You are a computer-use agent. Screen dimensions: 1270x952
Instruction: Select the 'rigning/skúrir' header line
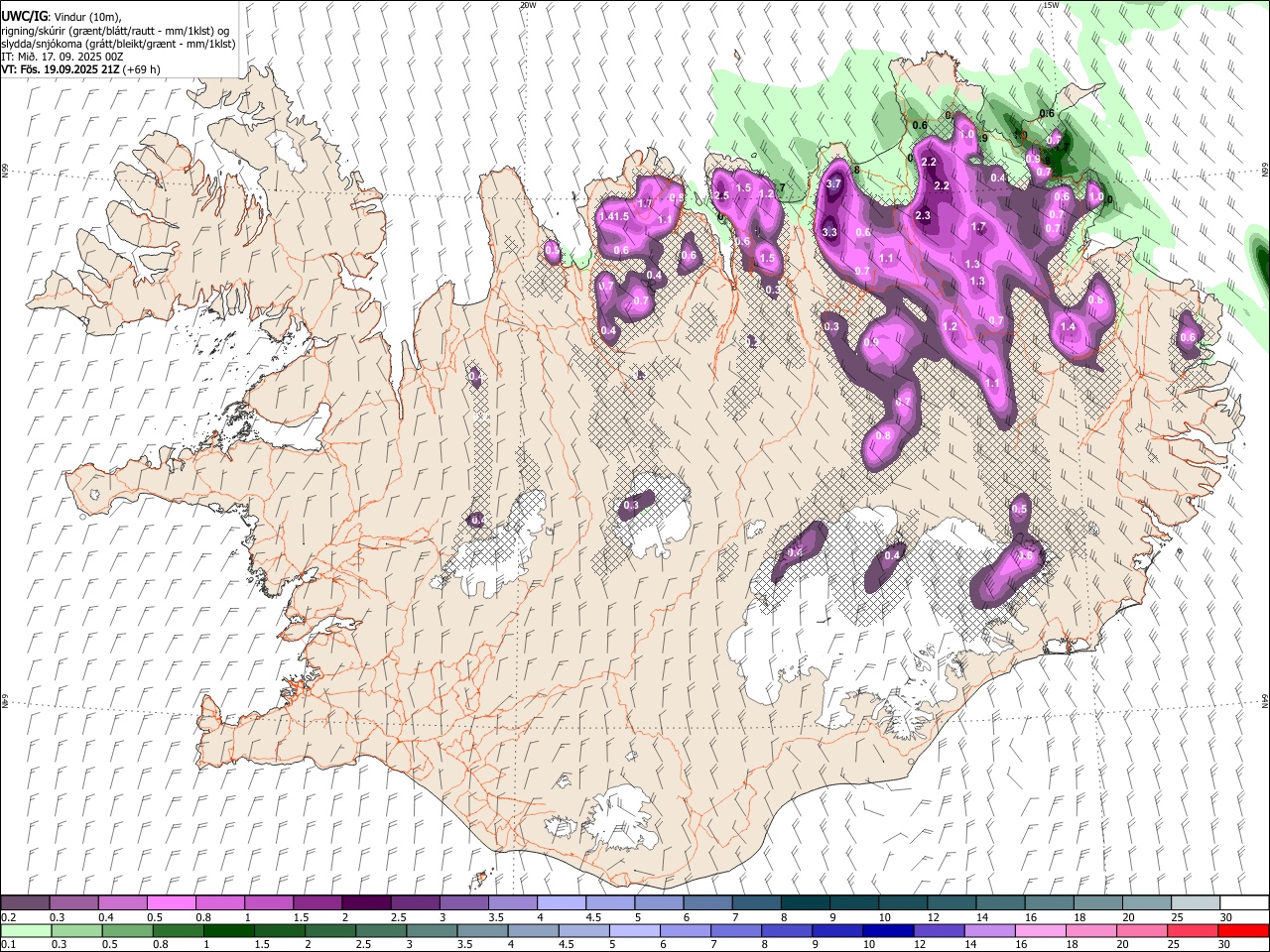[115, 31]
